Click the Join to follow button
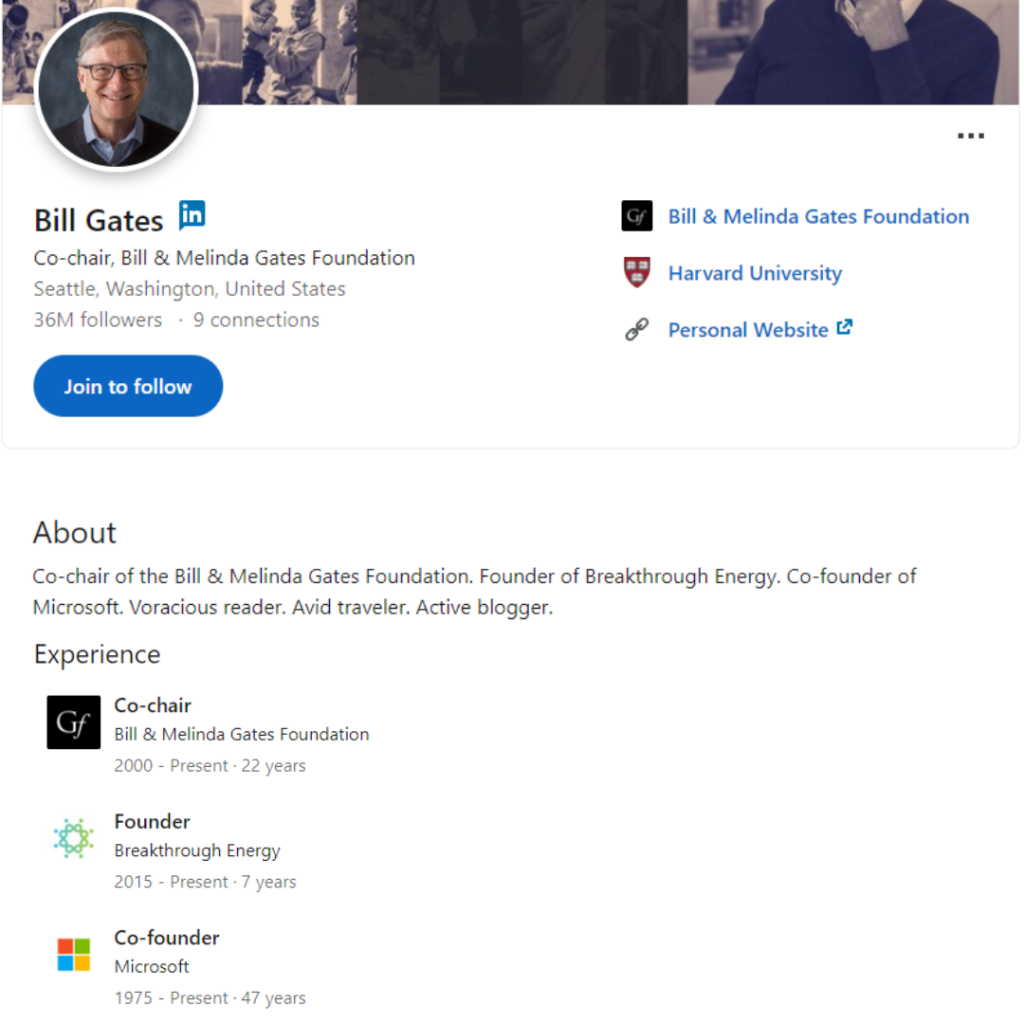Screen dimensions: 1024x1024 tap(128, 386)
